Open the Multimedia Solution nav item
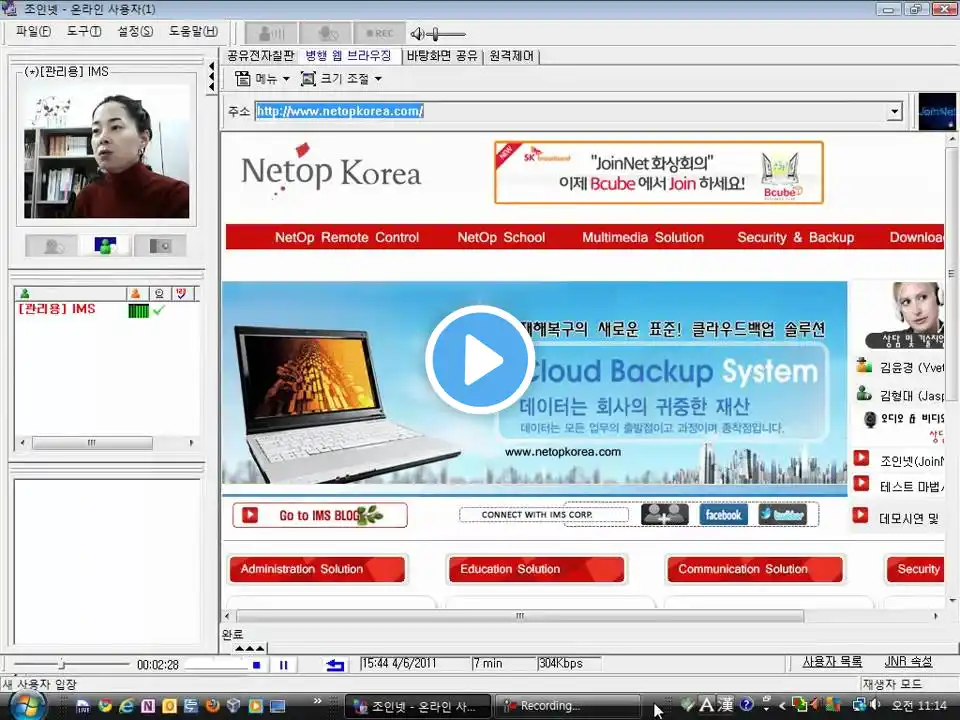960x720 pixels. coord(643,238)
